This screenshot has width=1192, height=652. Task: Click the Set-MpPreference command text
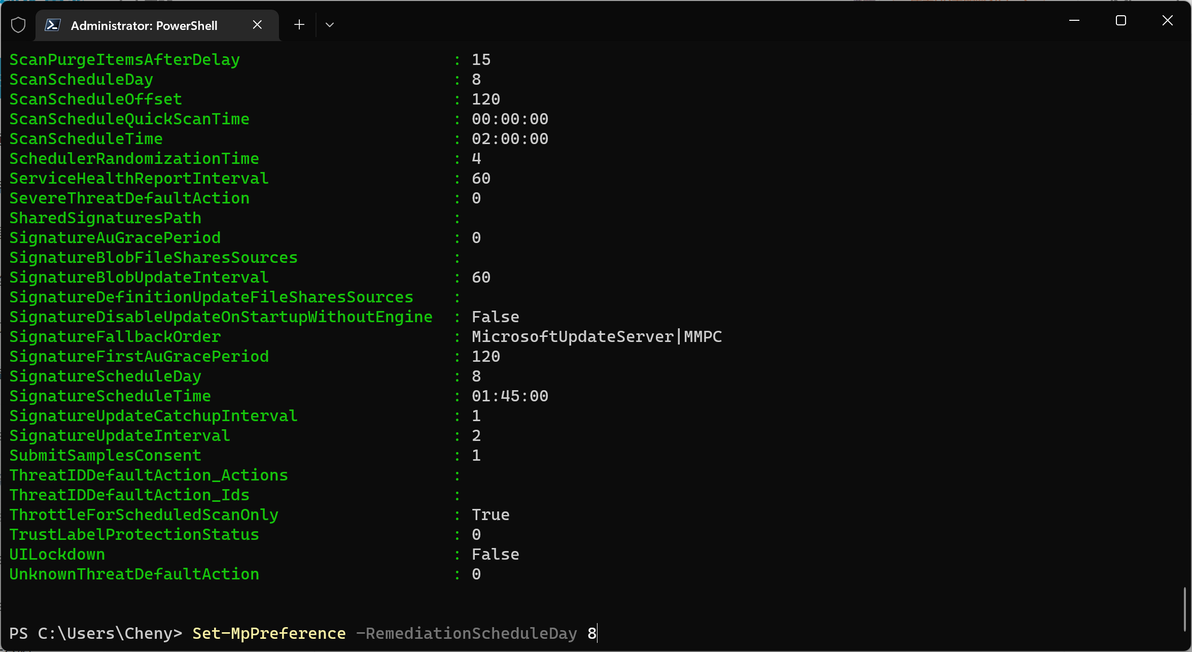coord(269,633)
